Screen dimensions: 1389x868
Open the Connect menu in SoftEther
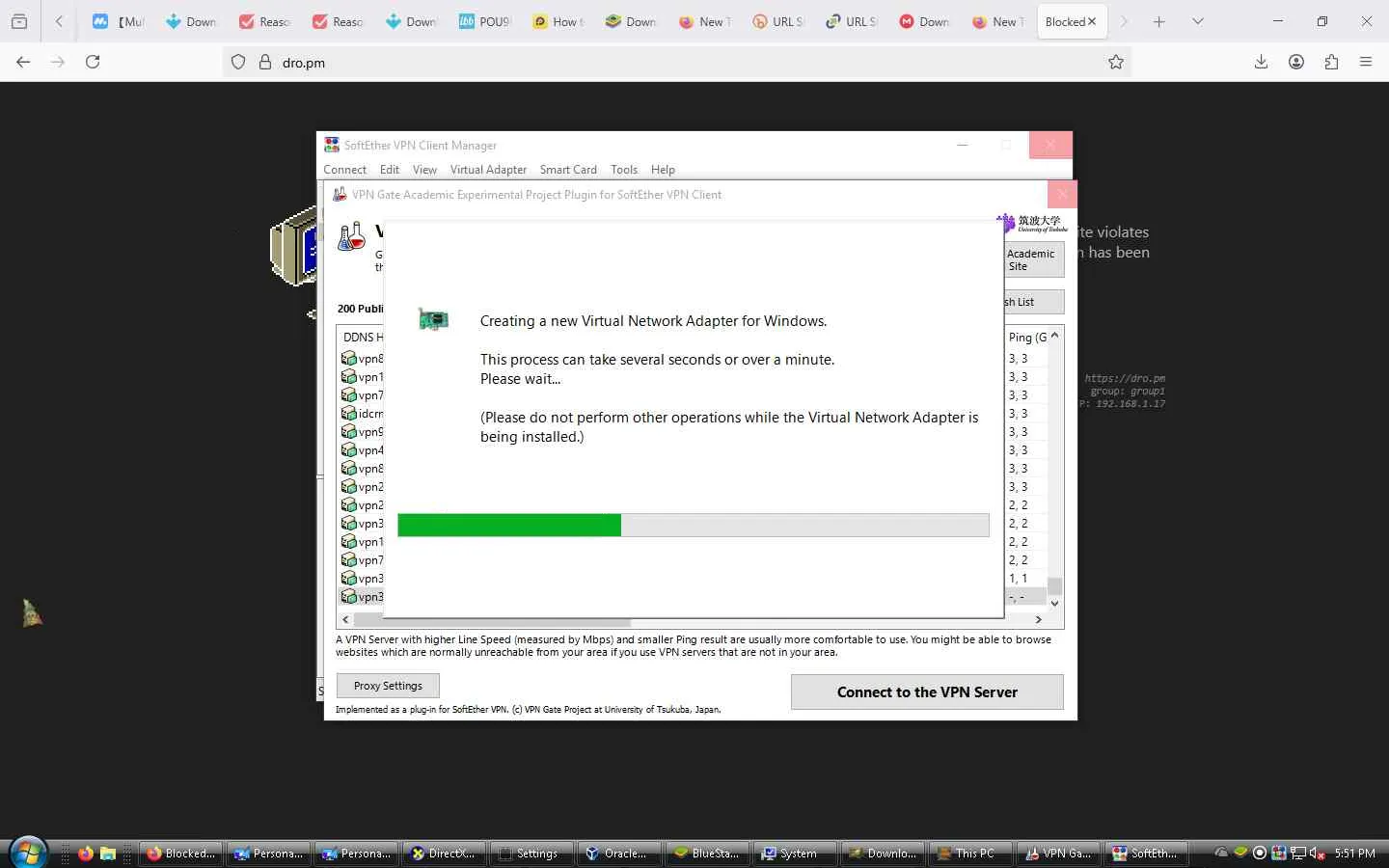[x=344, y=170]
